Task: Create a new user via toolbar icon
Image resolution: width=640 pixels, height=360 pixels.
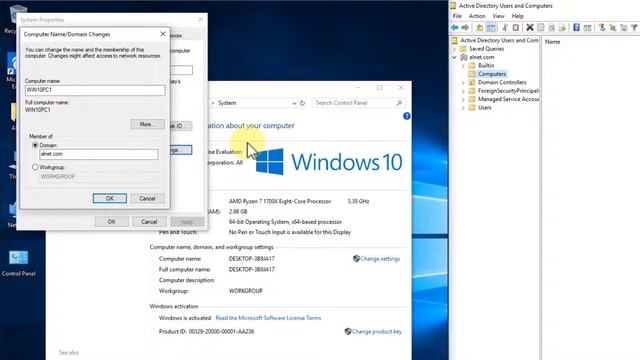Action: 602,27
